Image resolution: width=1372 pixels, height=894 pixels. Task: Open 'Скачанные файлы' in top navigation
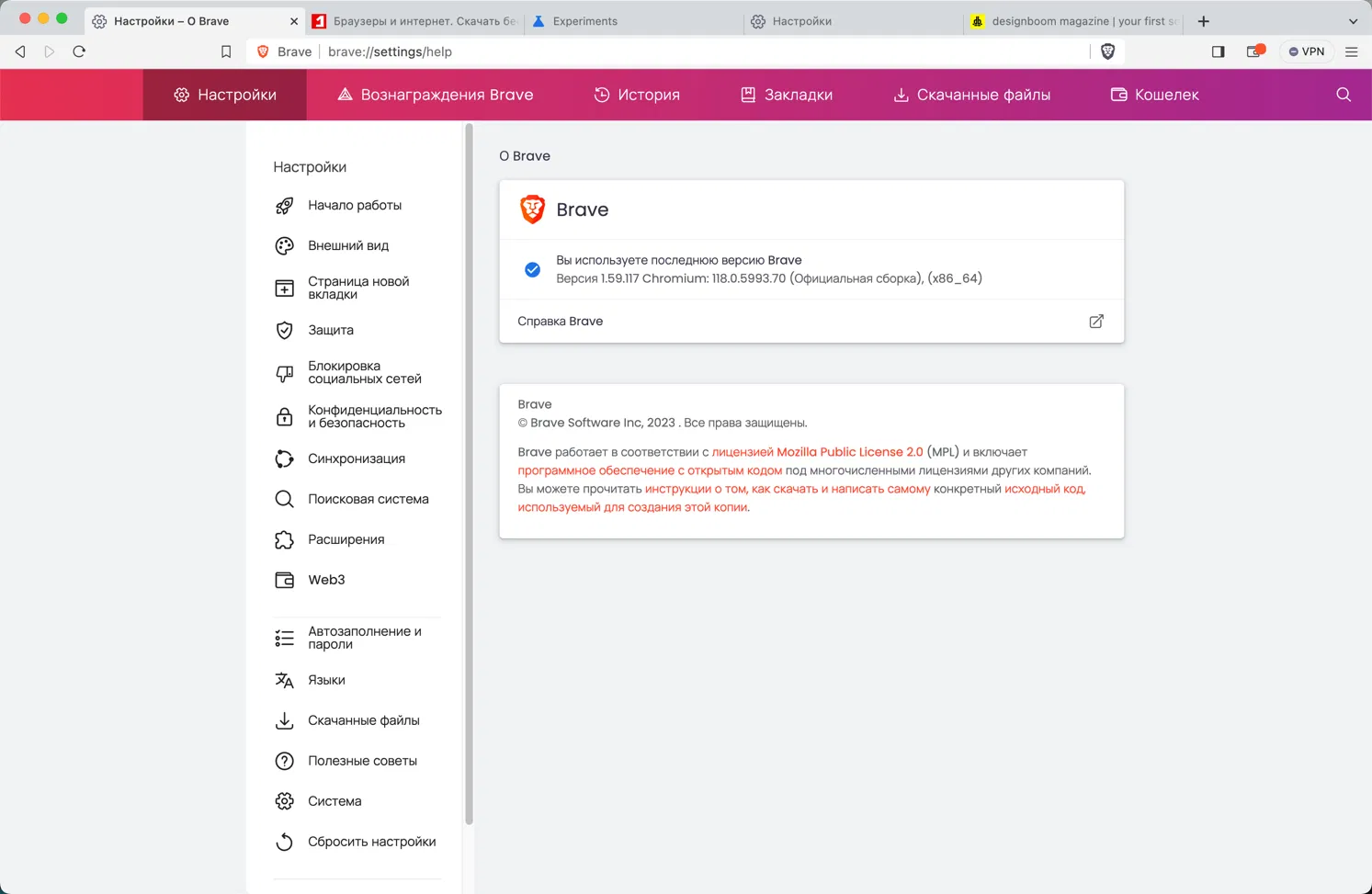click(971, 95)
